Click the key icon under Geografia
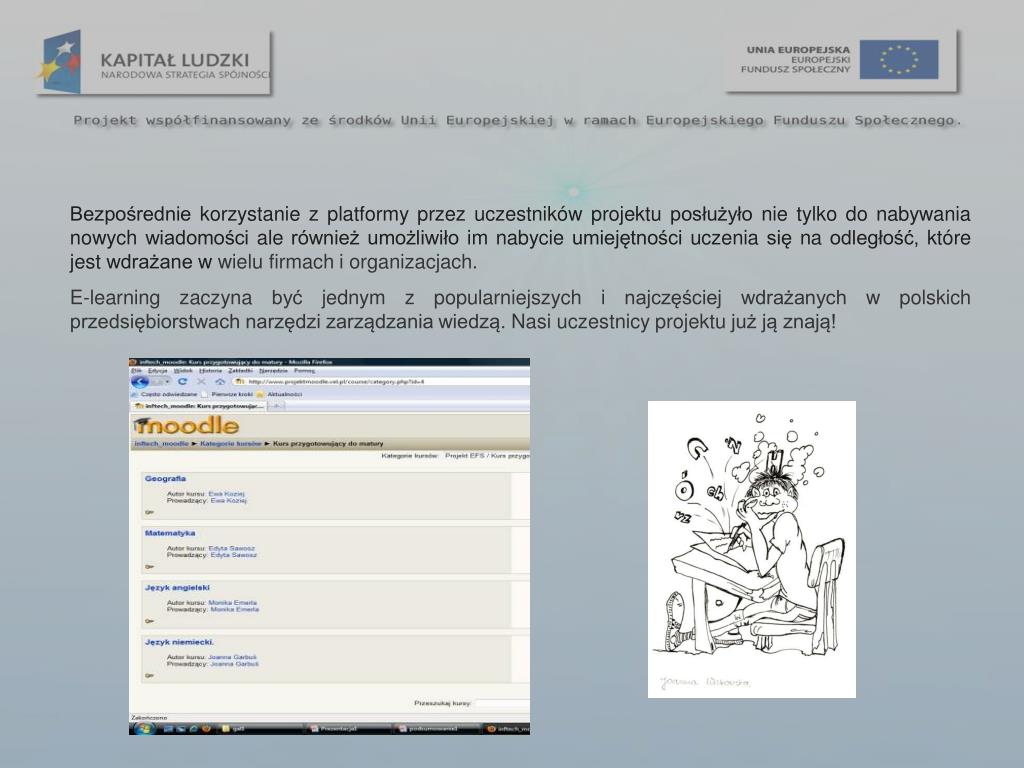The width and height of the screenshot is (1024, 768). 149,512
